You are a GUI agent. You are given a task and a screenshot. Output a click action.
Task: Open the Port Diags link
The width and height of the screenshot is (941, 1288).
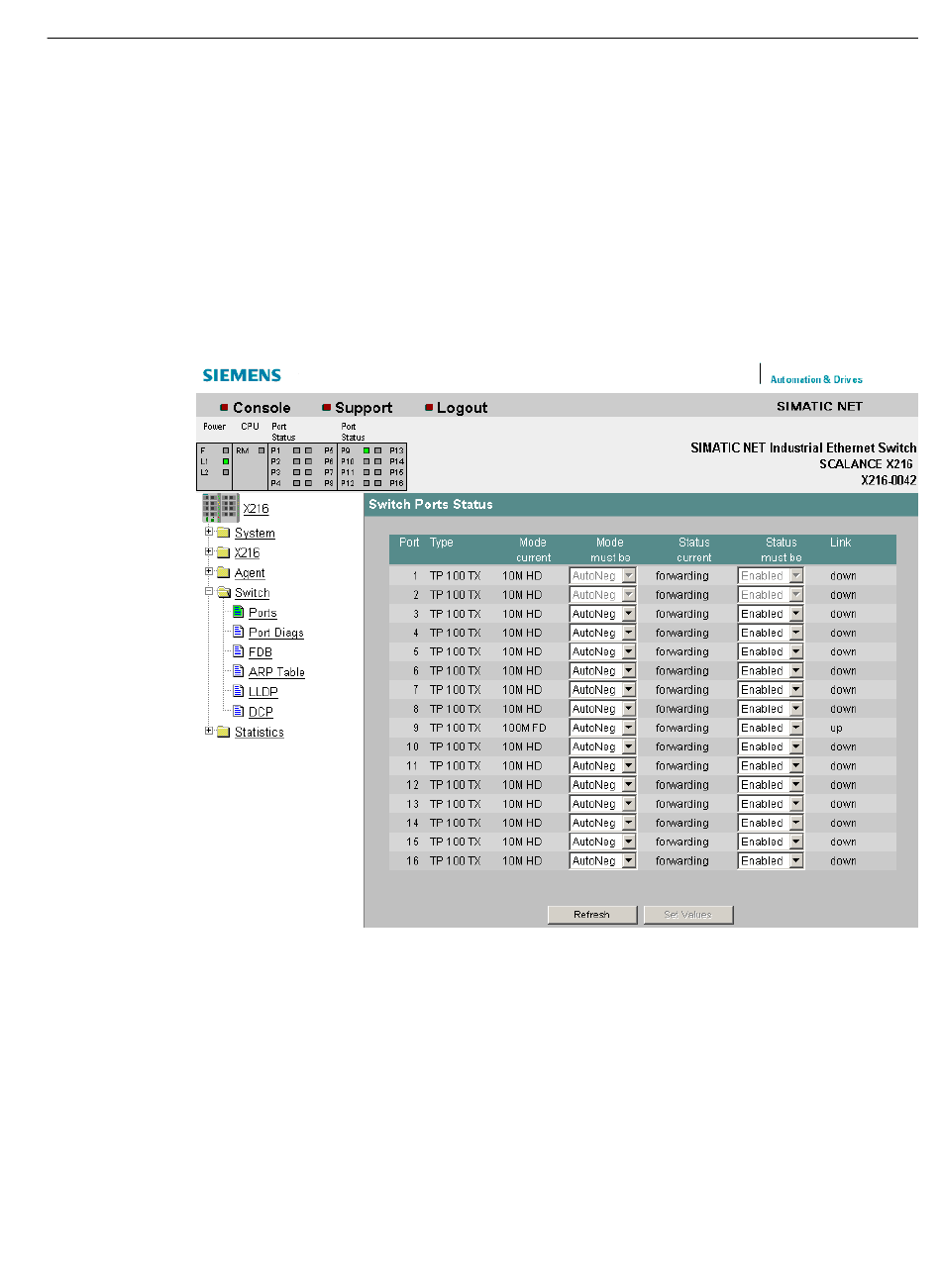(x=276, y=633)
